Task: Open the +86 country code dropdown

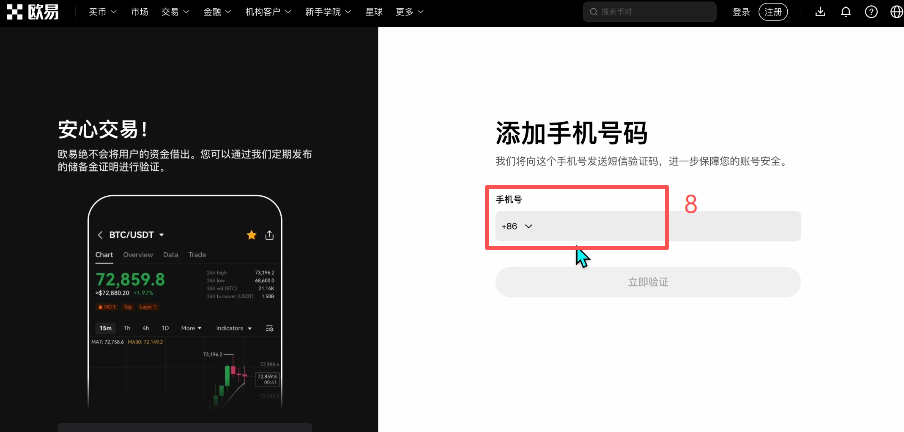Action: point(517,226)
